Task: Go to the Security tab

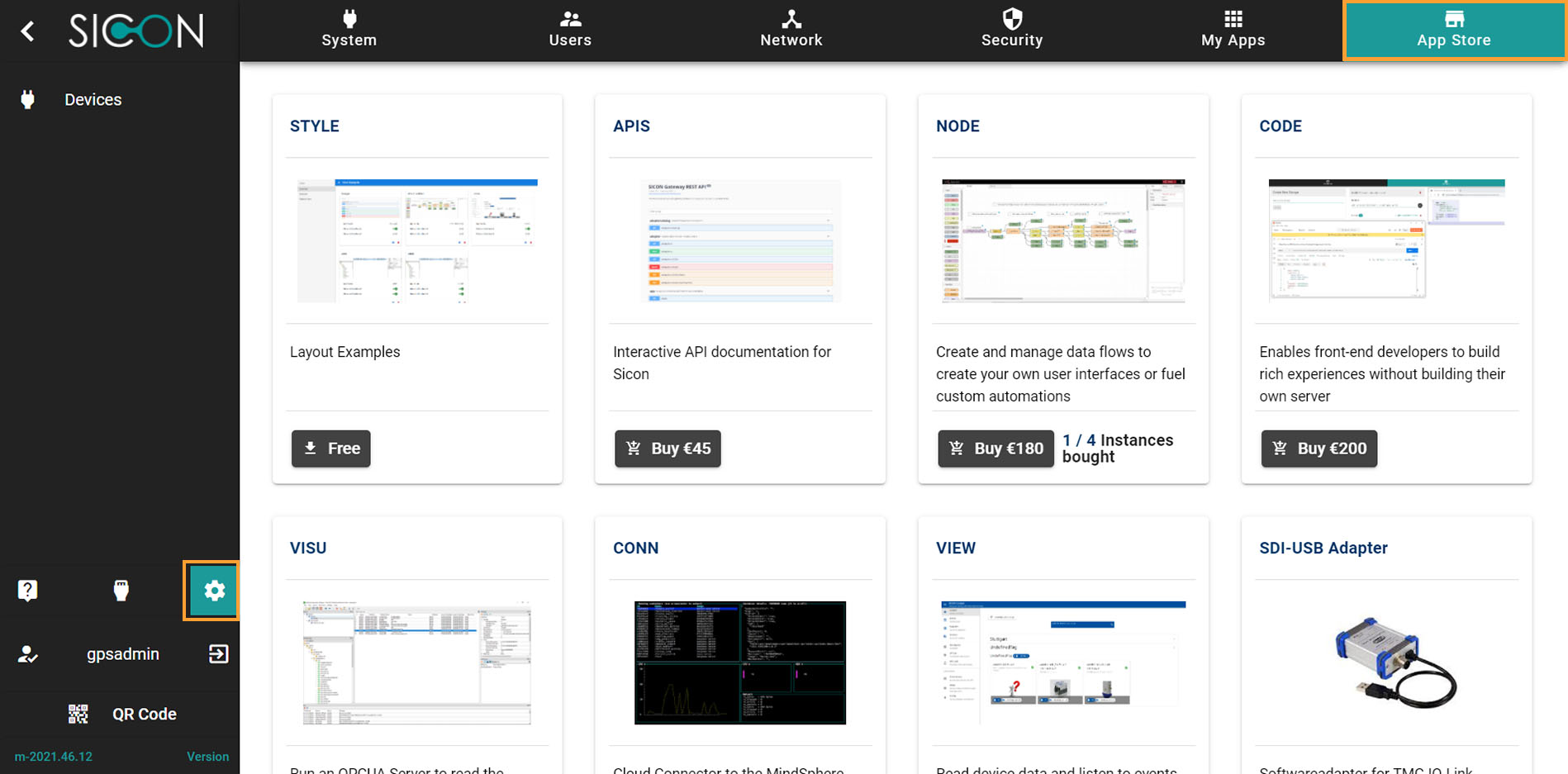Action: point(1011,31)
